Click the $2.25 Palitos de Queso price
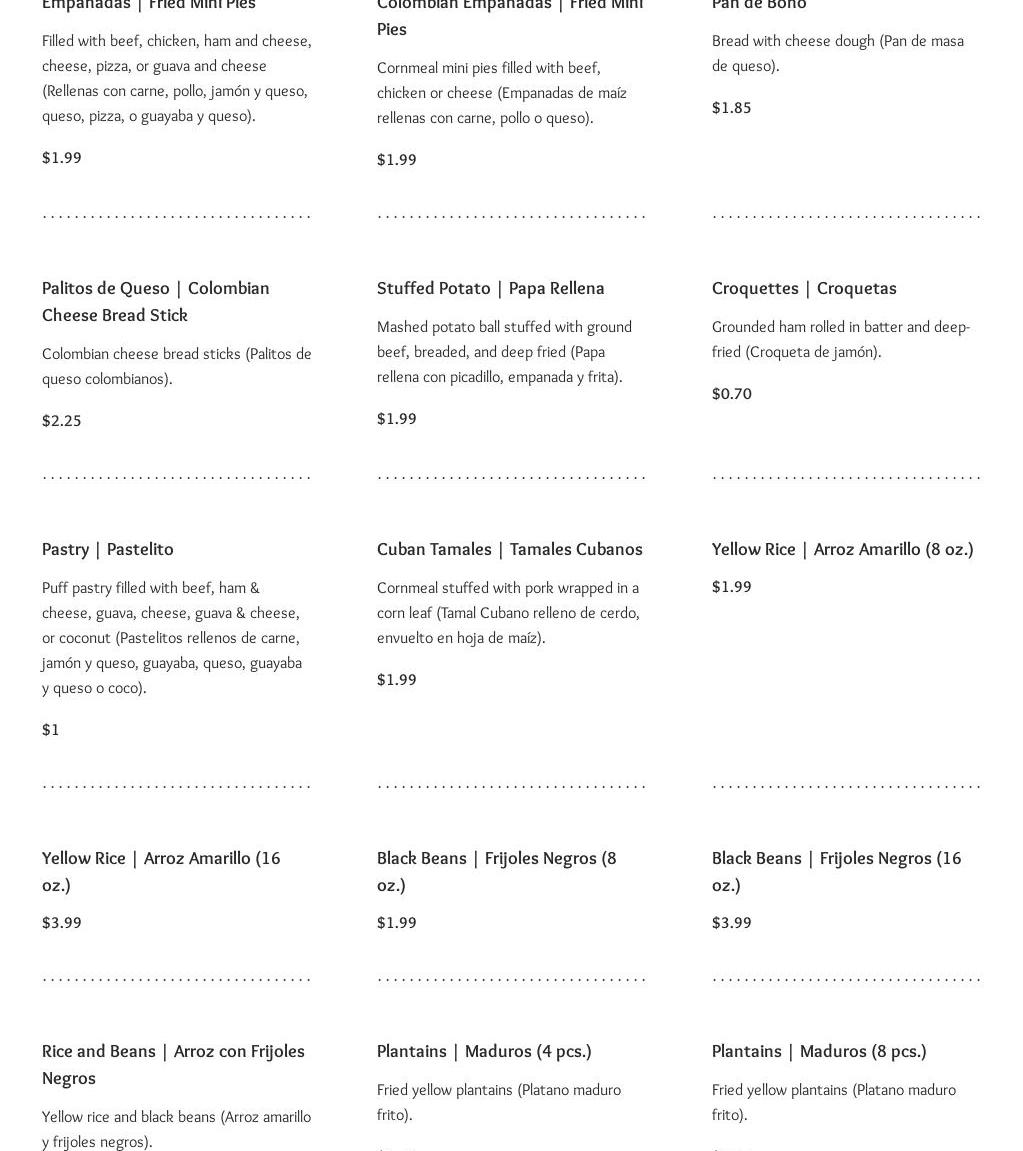Viewport: 1023px width, 1151px height. [x=62, y=421]
